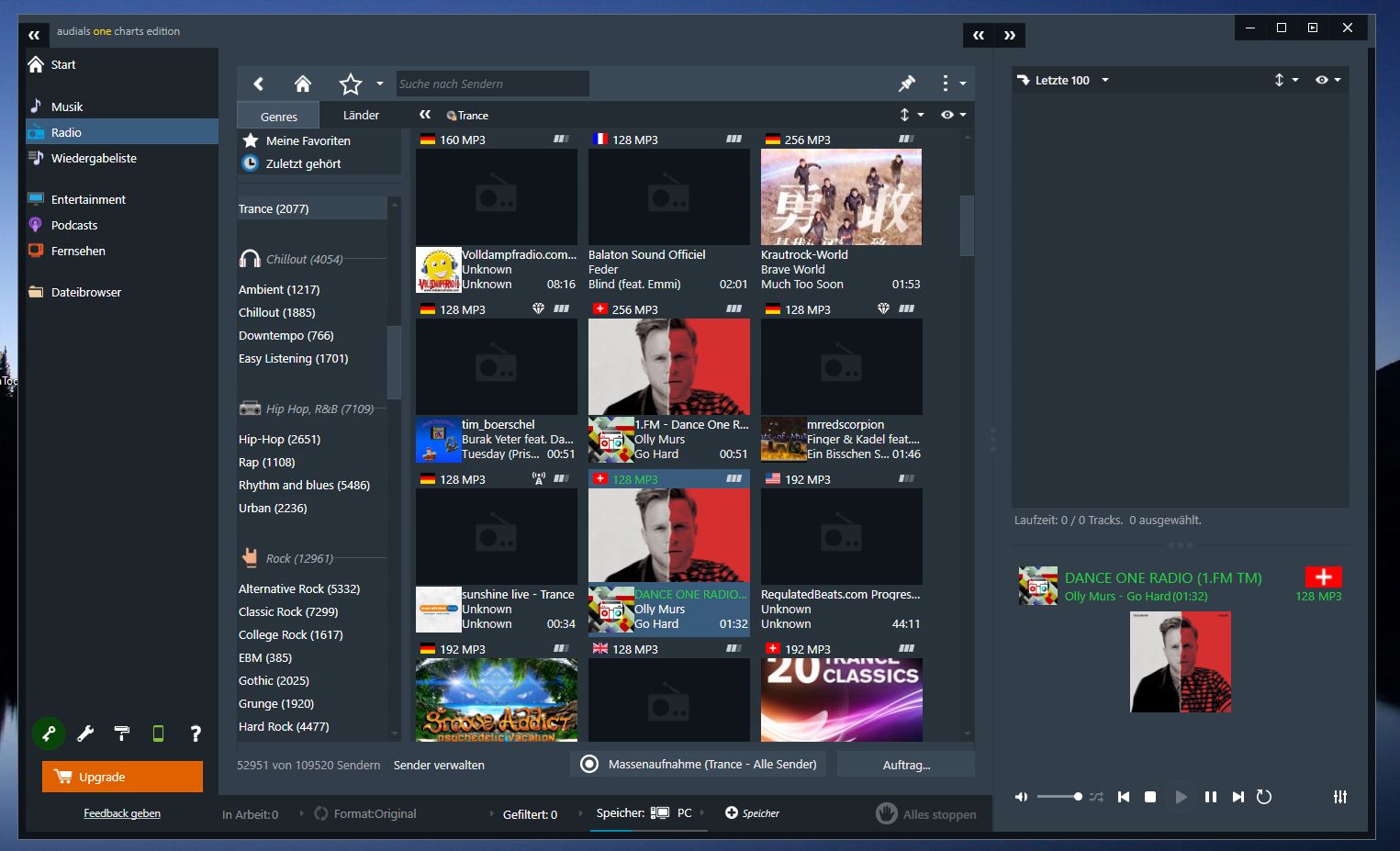Viewport: 1400px width, 851px height.
Task: Open the Letzte 100 eye visibility menu
Action: point(1328,80)
